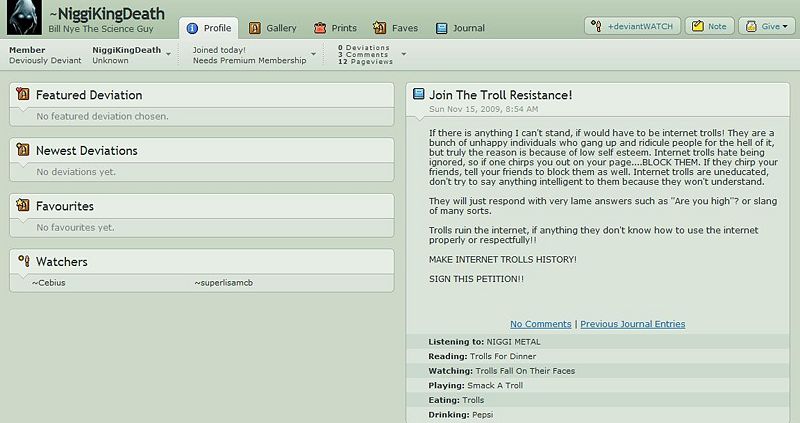Click the Profile tab info icon
This screenshot has height=423, width=800.
tap(192, 27)
